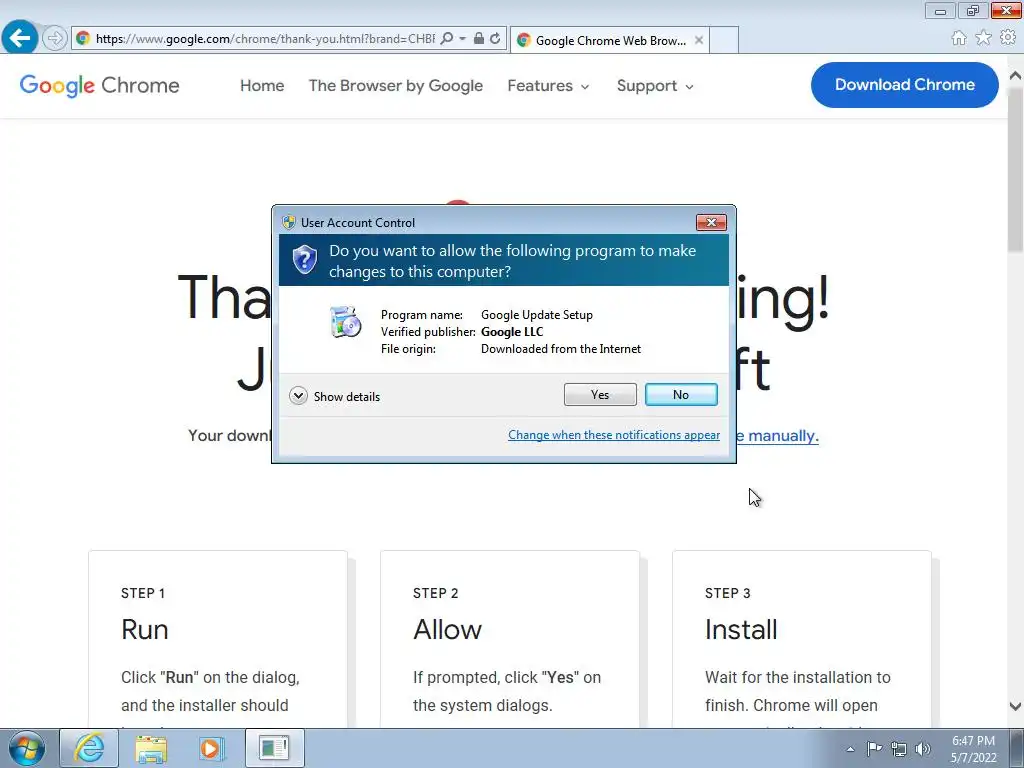Open a new blank tab

coord(724,40)
